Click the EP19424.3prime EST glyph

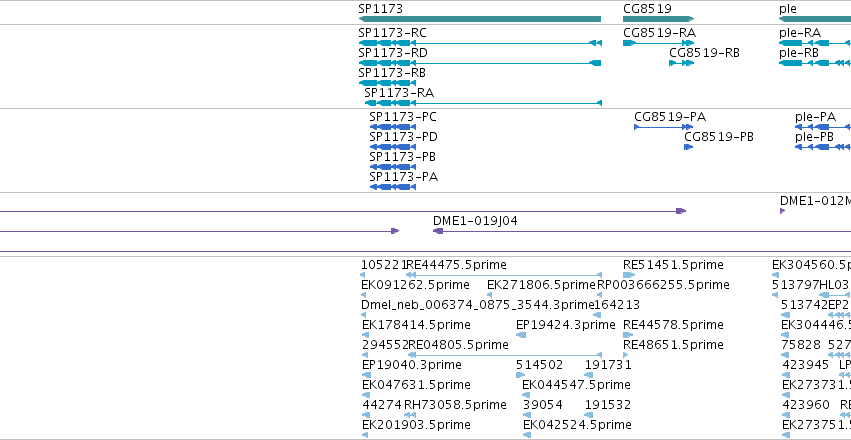tap(521, 336)
